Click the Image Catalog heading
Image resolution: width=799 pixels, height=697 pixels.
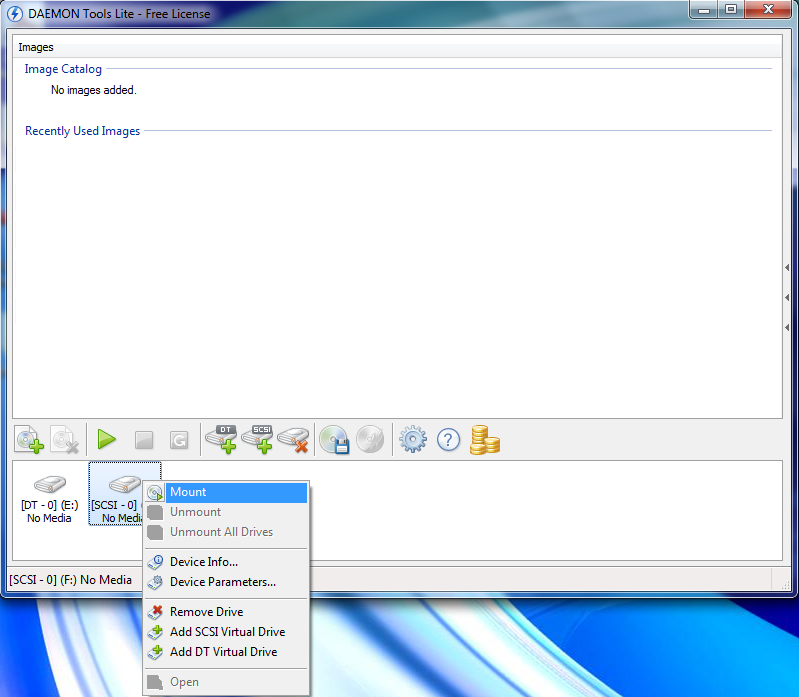pos(63,69)
